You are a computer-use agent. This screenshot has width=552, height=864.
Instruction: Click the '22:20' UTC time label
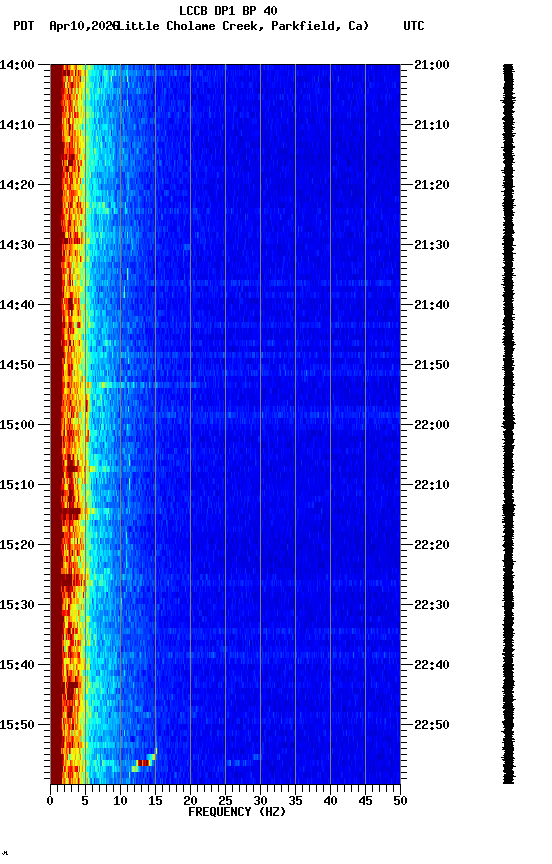[432, 546]
